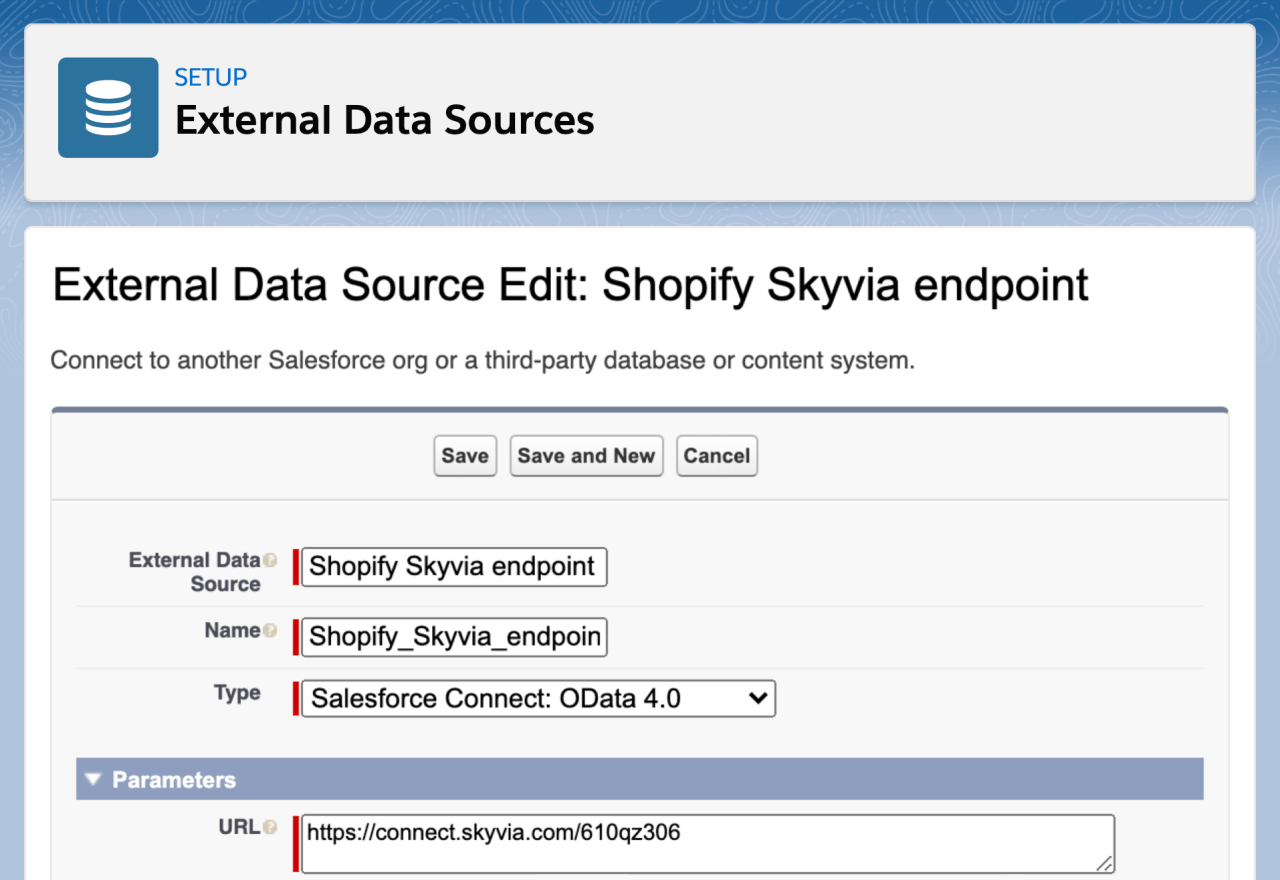Click the External Data Sources header title
This screenshot has height=880, width=1280.
(x=384, y=121)
